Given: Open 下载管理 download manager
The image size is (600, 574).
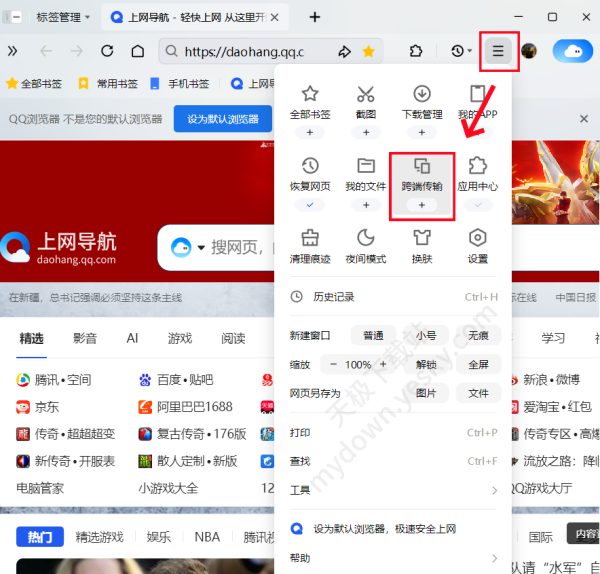Looking at the screenshot, I should pos(421,95).
